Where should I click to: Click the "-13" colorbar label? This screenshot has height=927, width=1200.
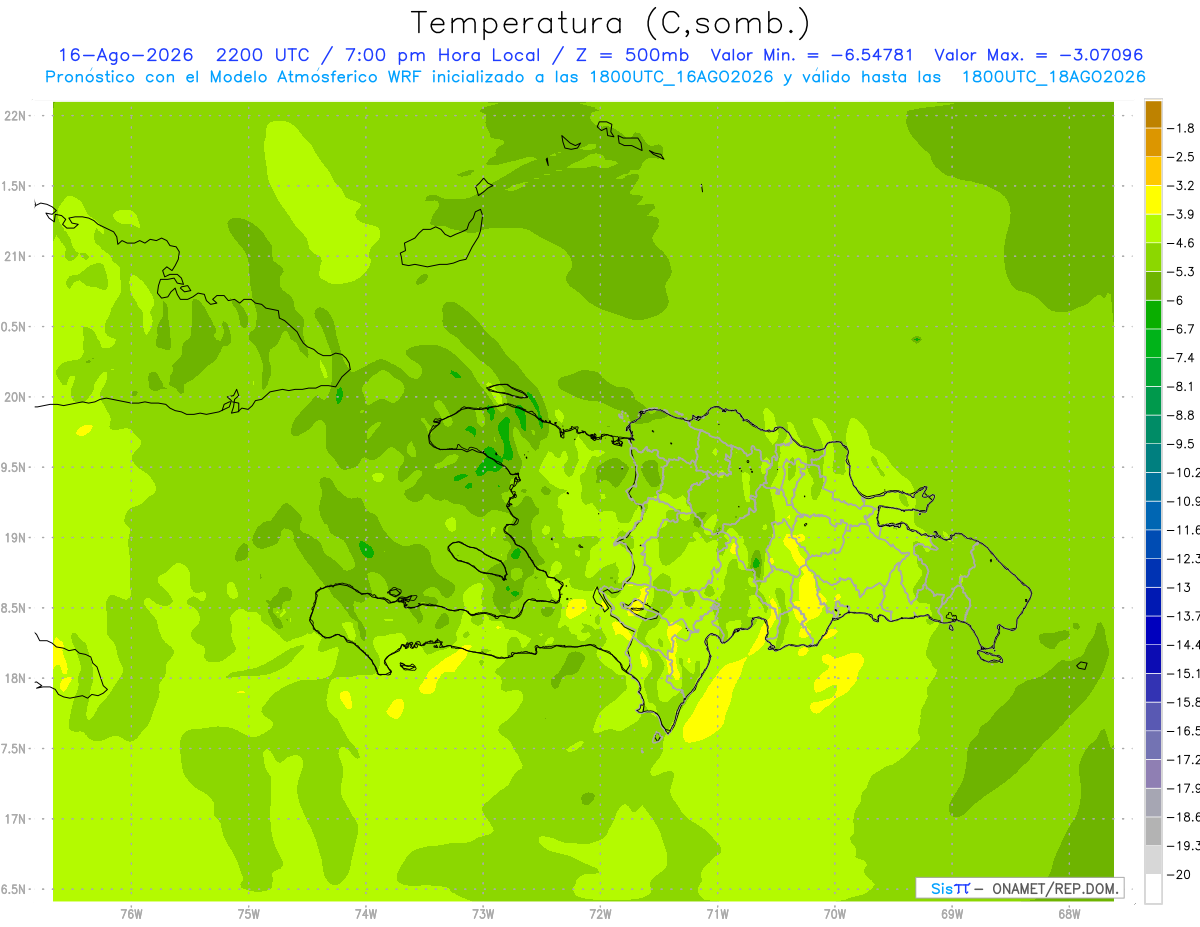1181,587
